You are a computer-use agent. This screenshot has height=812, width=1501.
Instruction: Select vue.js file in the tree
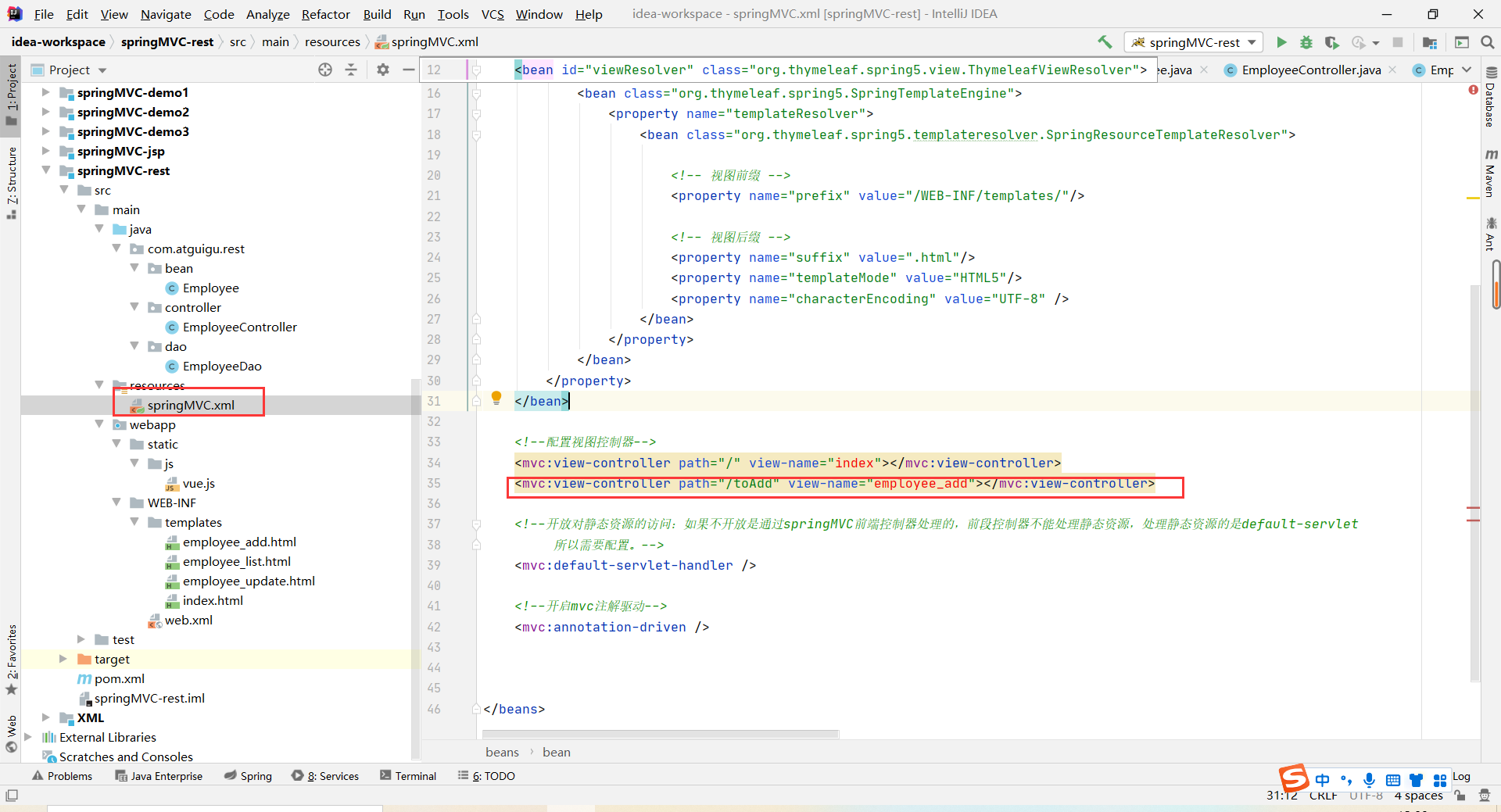click(x=199, y=483)
